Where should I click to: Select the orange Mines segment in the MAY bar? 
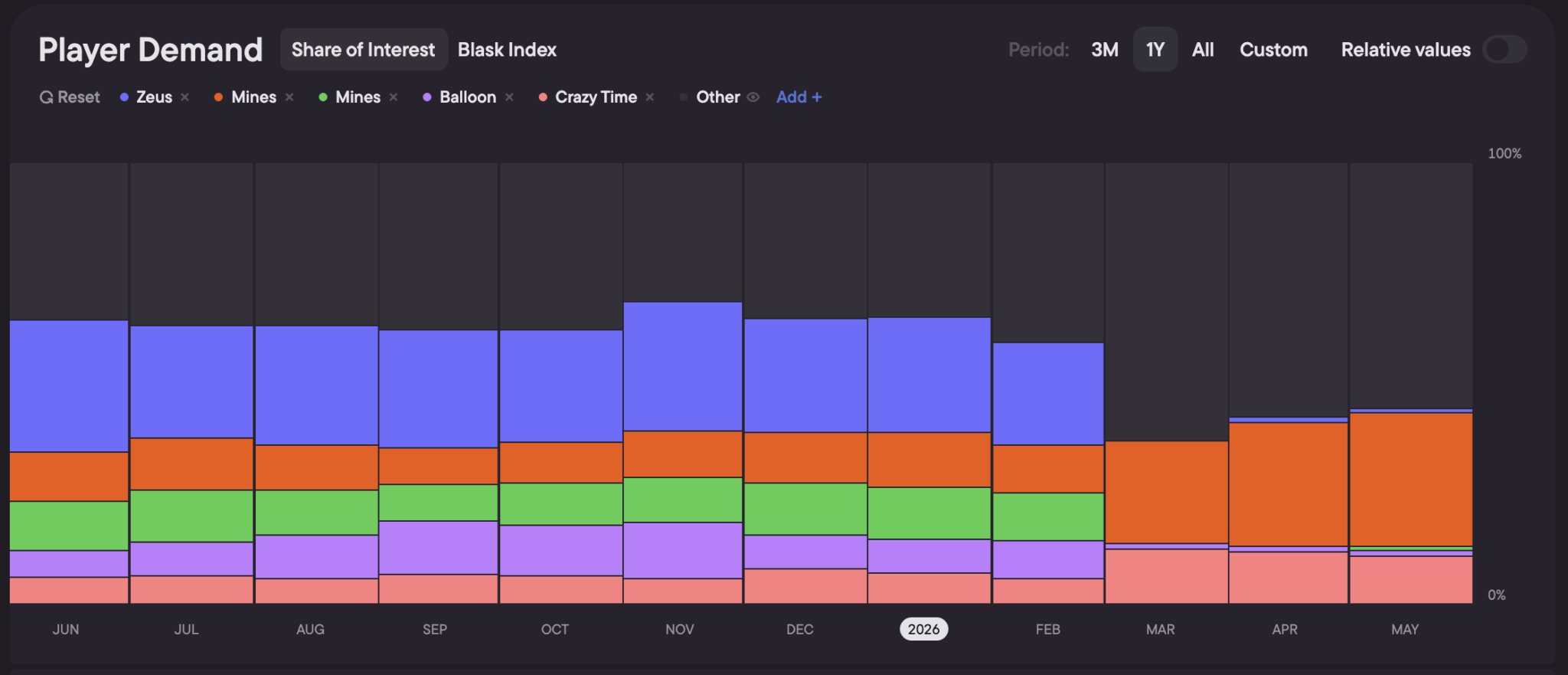click(x=1411, y=480)
